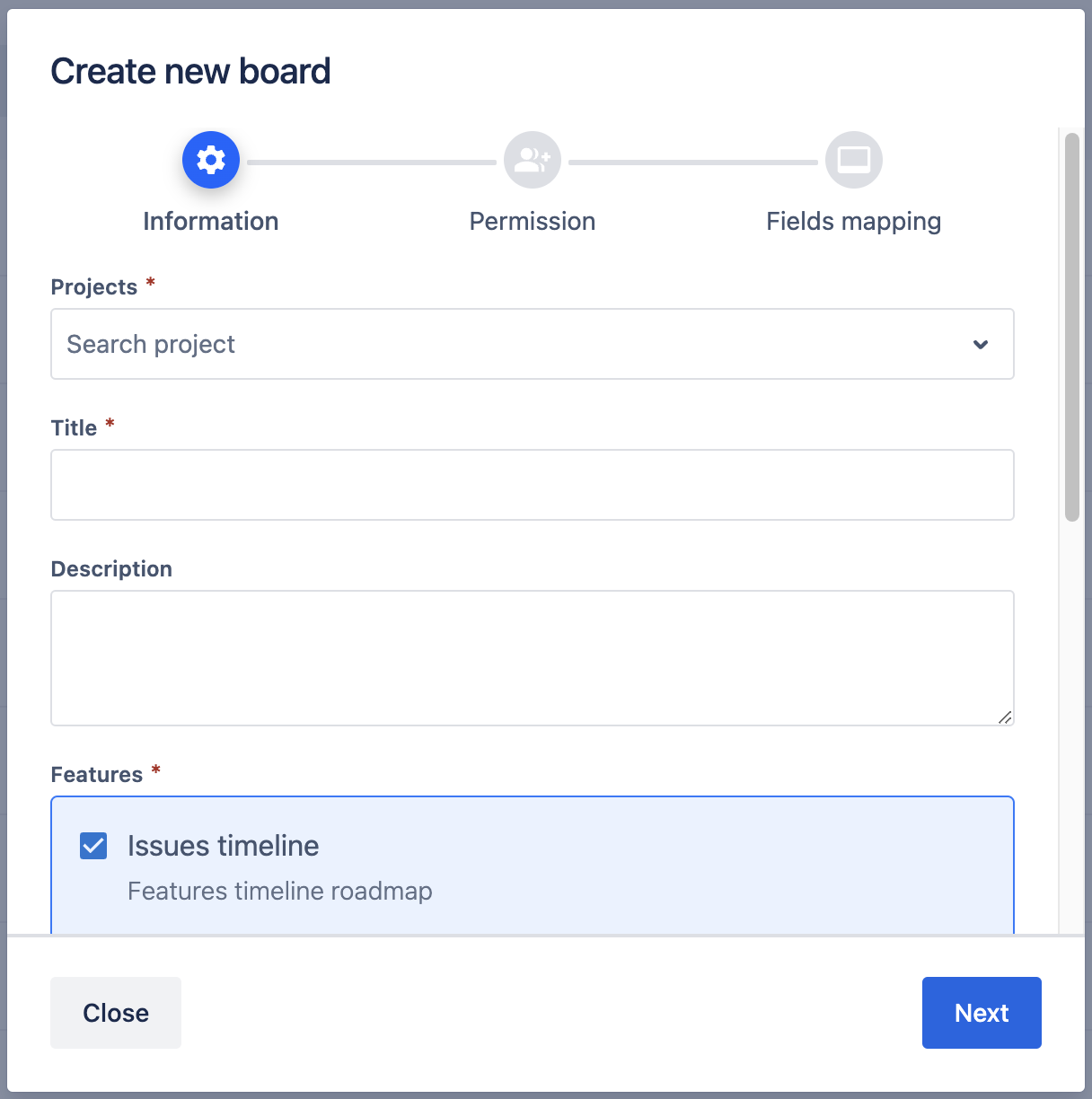Click the Close button
Viewport: 1092px width, 1099px height.
click(116, 1013)
